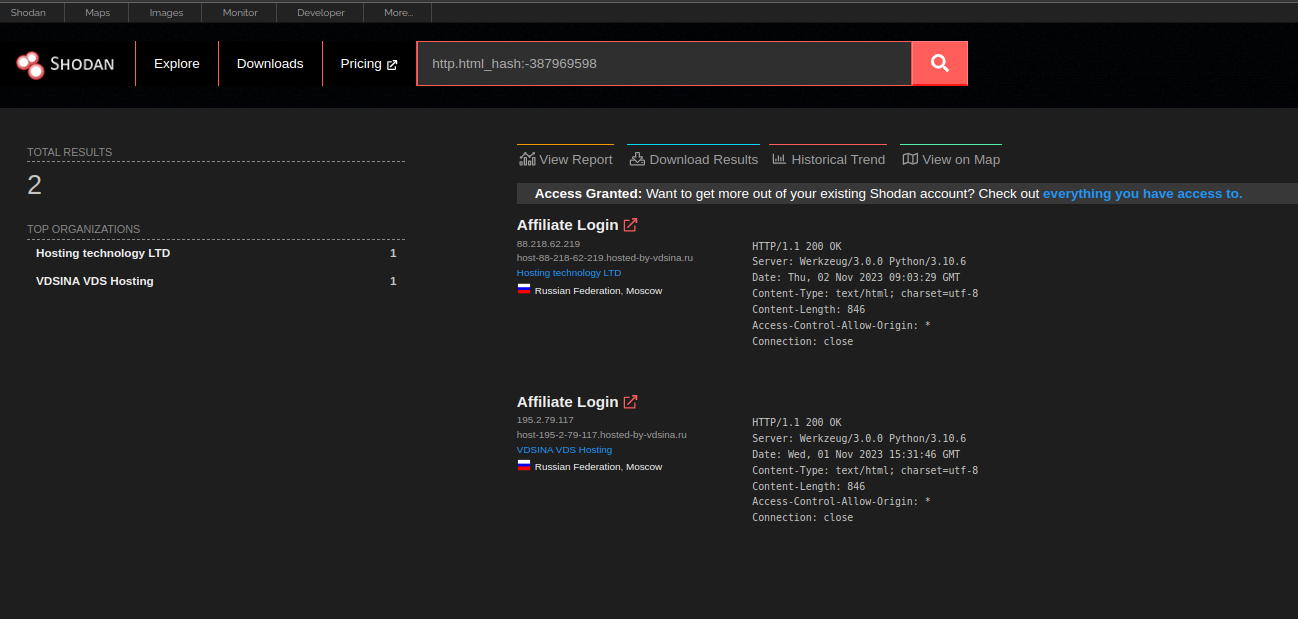Click the external link icon beside Pricing
The width and height of the screenshot is (1298, 619).
[392, 64]
